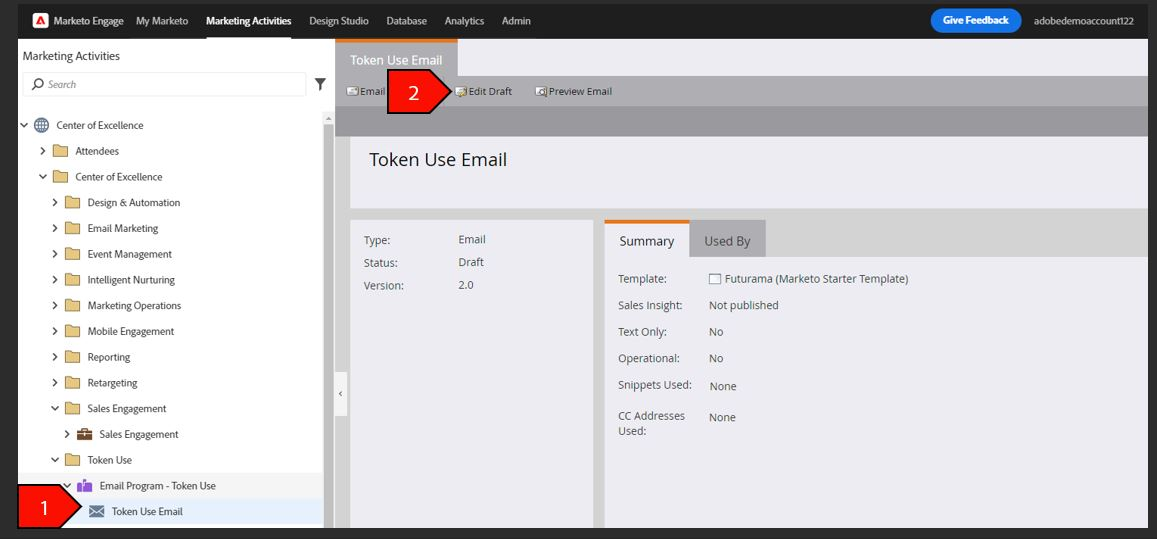The width and height of the screenshot is (1157, 539).
Task: Open the Marketing Activities menu
Action: pyautogui.click(x=249, y=21)
